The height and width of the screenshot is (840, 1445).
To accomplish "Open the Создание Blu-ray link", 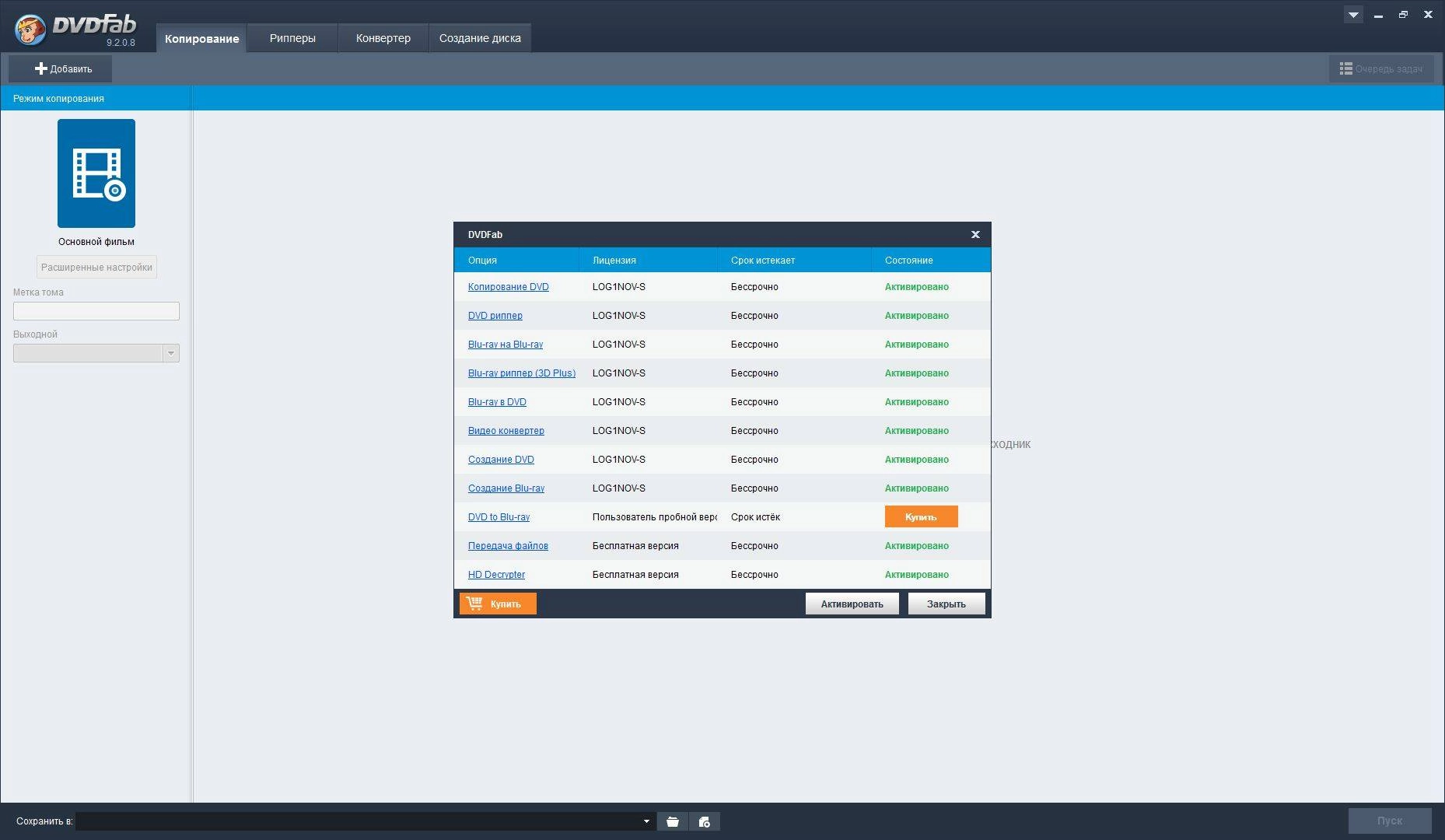I will (x=506, y=488).
